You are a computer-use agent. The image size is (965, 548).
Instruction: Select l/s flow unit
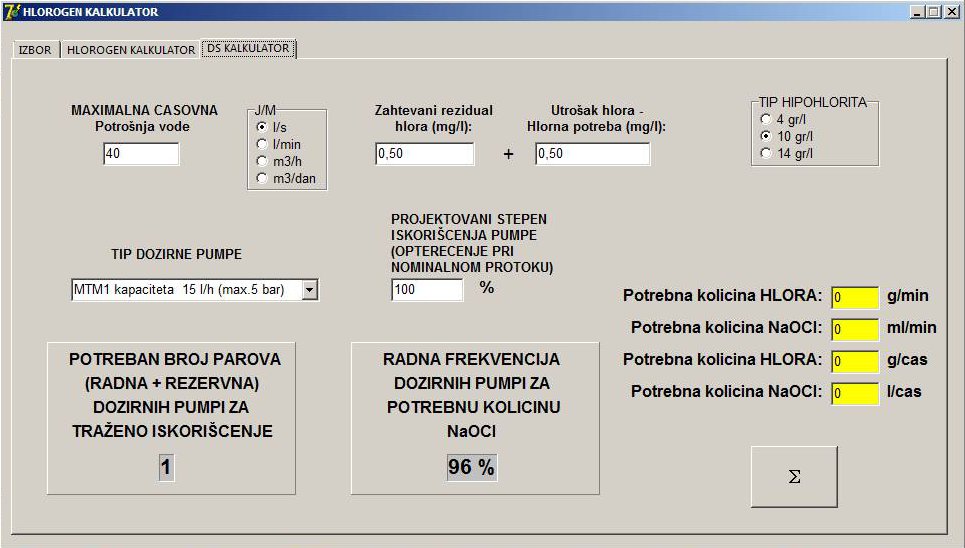pyautogui.click(x=271, y=127)
